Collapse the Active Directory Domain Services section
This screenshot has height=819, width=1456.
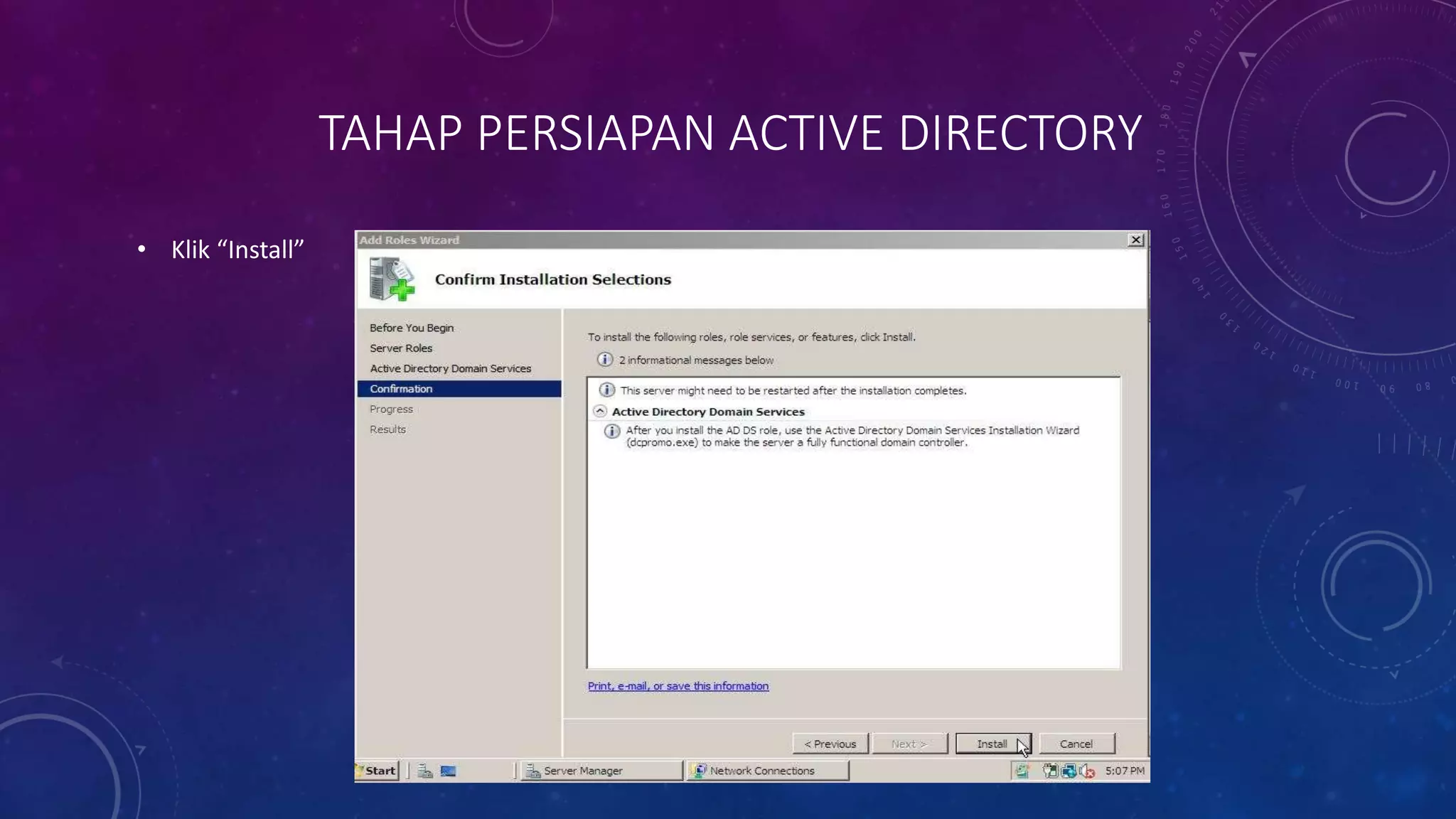600,411
